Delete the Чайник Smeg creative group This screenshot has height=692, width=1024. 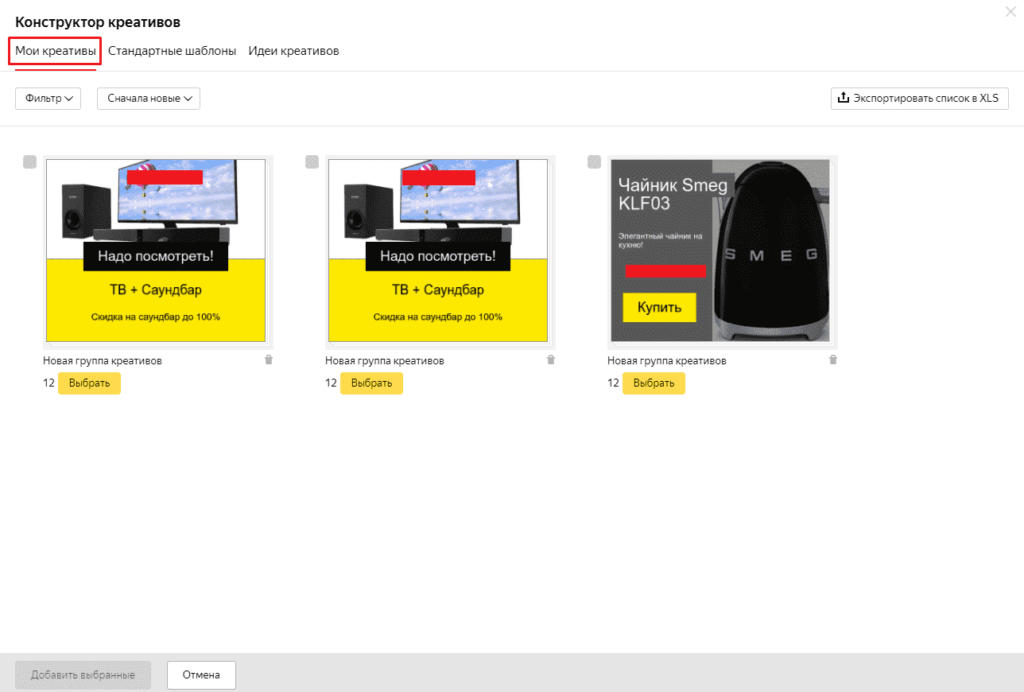pos(833,360)
